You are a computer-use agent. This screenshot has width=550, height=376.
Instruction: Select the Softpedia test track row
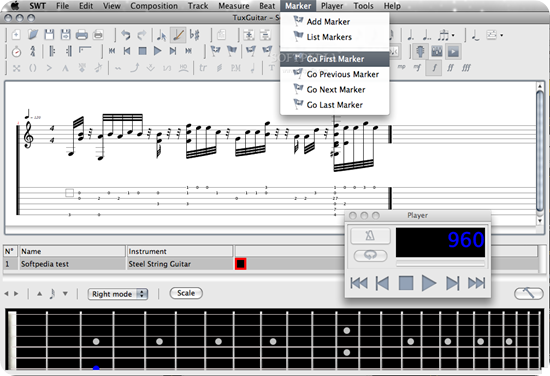pyautogui.click(x=269, y=264)
